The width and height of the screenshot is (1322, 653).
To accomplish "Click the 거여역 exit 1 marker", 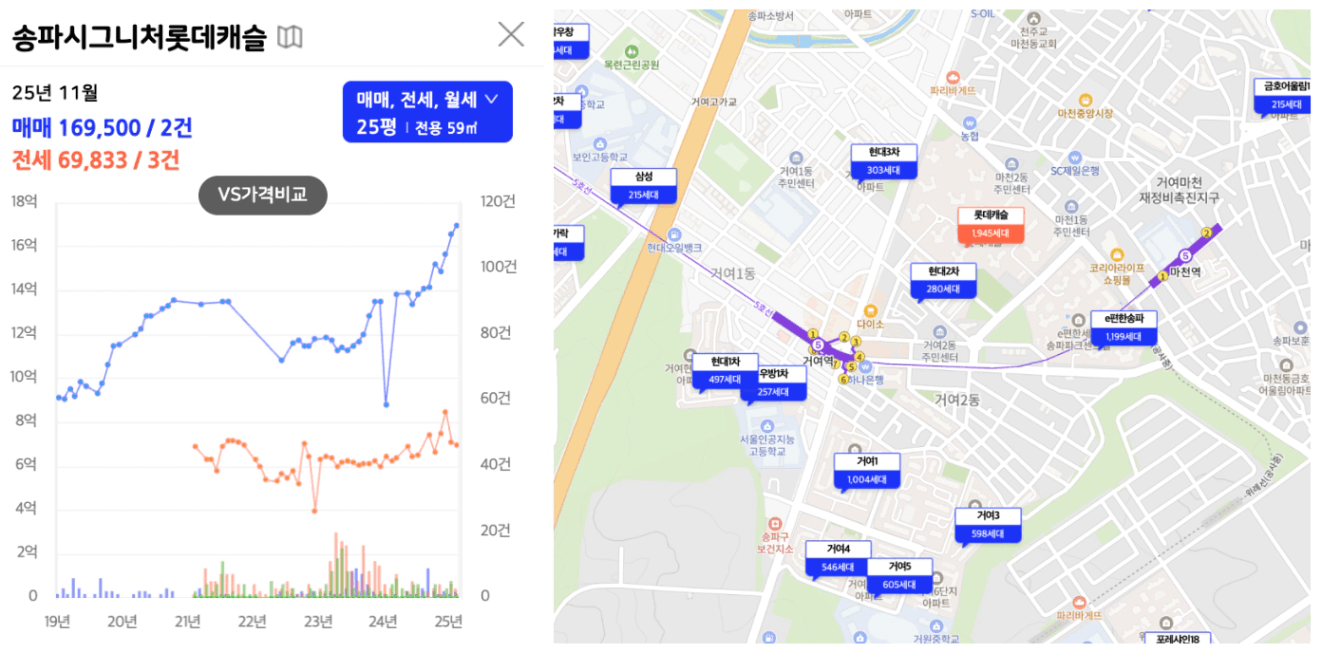I will click(813, 334).
